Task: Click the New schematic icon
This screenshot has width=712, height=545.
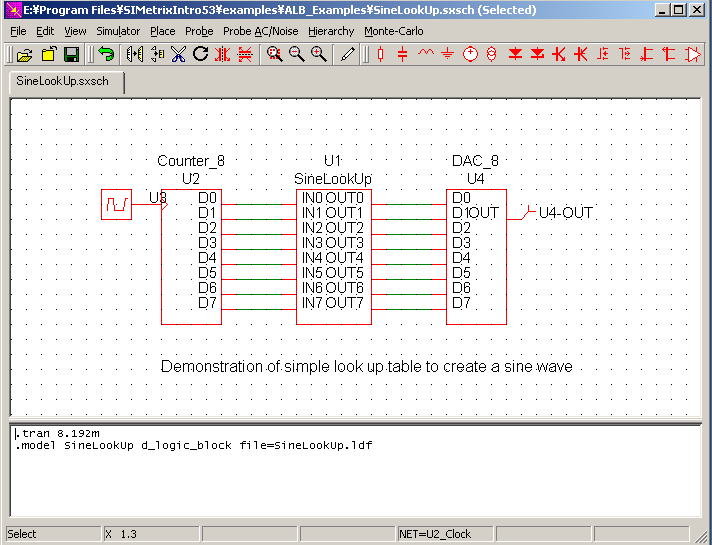Action: pyautogui.click(x=49, y=54)
